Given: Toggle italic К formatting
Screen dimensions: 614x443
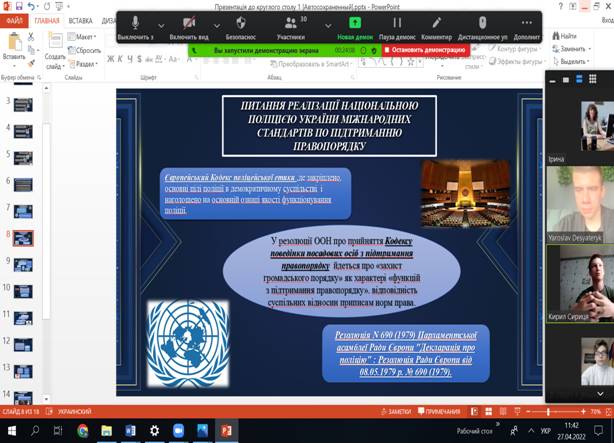Looking at the screenshot, I should pos(120,59).
